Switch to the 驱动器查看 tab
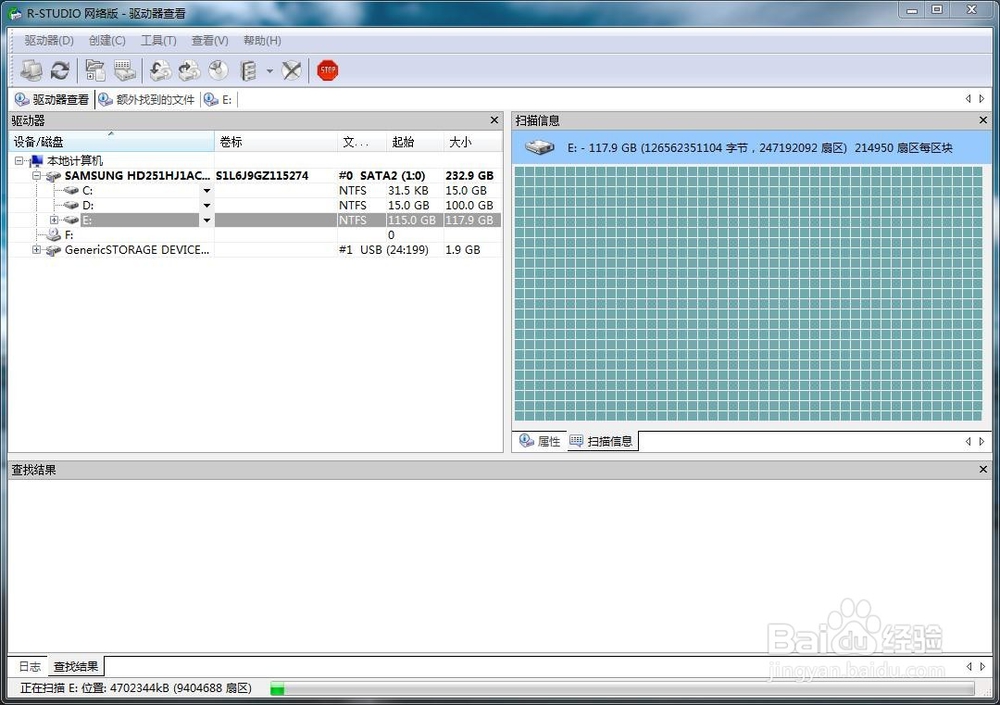The height and width of the screenshot is (705, 1000). (53, 100)
